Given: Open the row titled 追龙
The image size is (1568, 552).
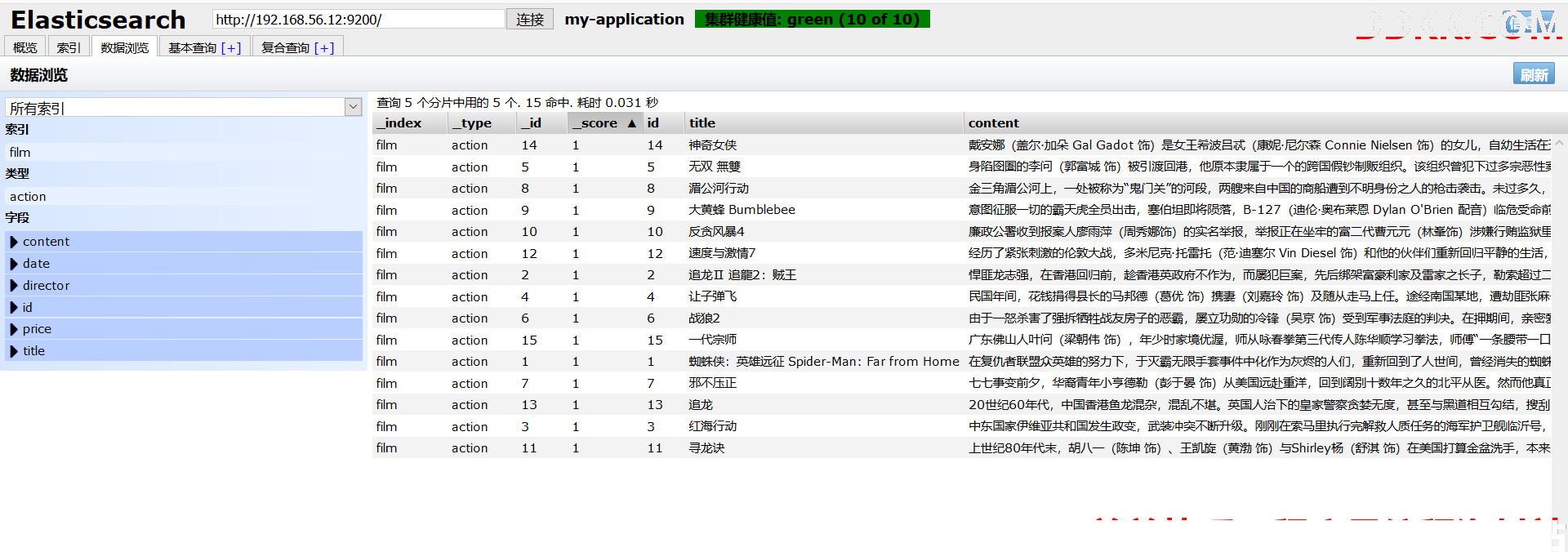Looking at the screenshot, I should click(962, 405).
